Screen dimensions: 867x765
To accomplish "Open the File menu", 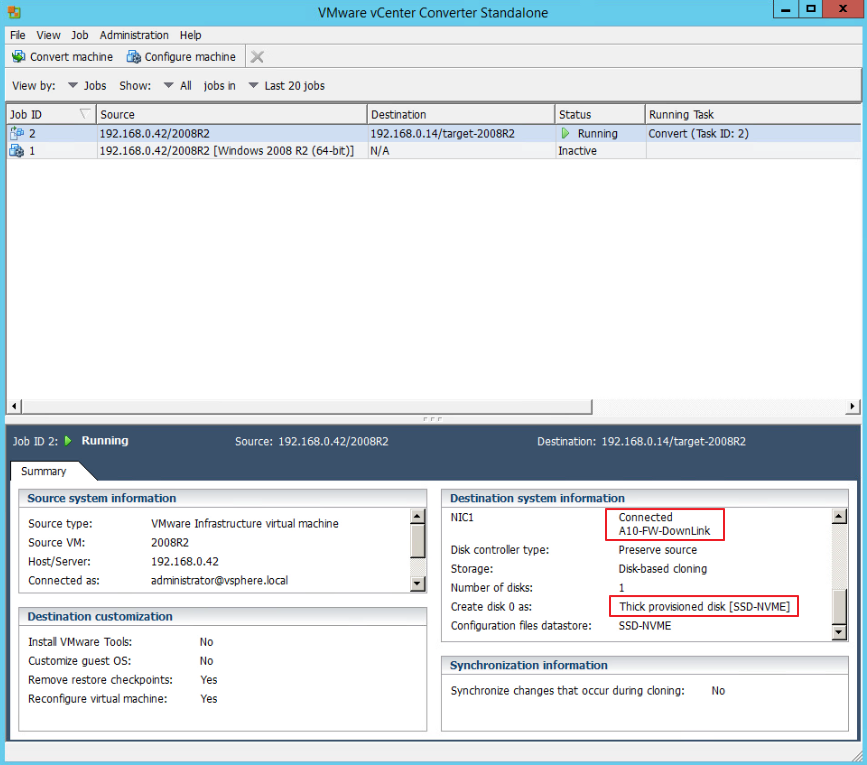I will pyautogui.click(x=18, y=35).
